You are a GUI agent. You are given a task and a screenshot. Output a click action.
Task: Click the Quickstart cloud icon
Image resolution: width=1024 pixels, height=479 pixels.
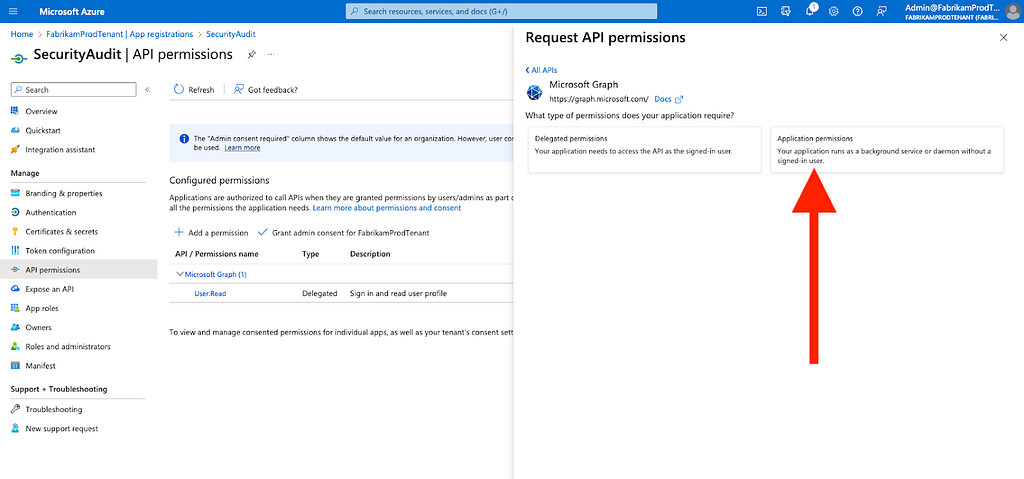pyautogui.click(x=15, y=130)
